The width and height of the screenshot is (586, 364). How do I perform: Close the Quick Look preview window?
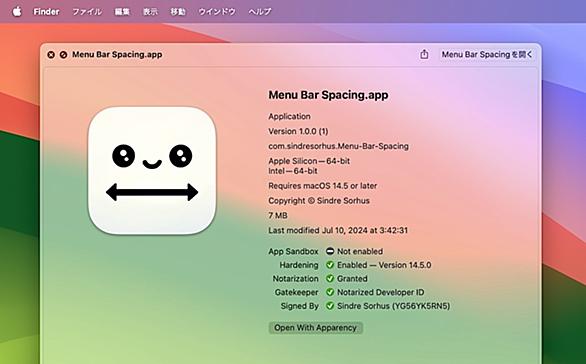(51, 55)
